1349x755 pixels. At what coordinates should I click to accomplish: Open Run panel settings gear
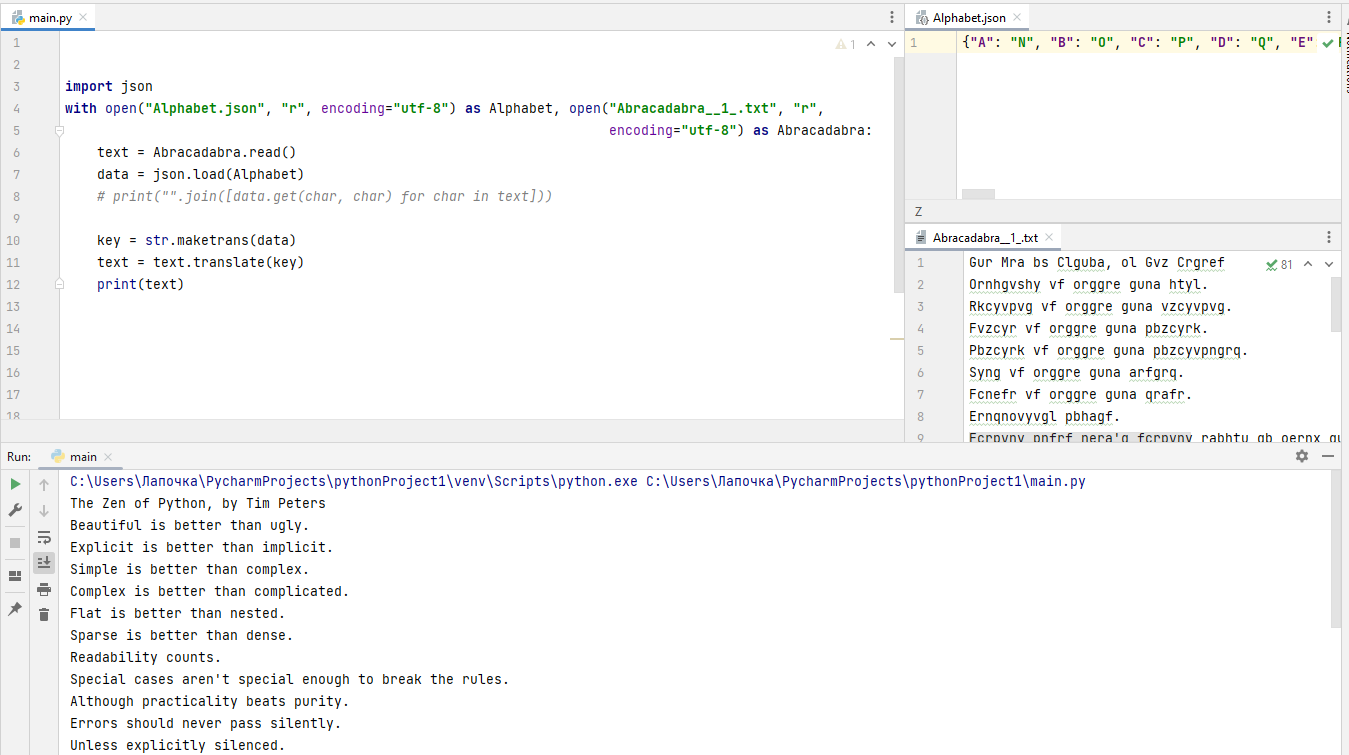point(1301,456)
